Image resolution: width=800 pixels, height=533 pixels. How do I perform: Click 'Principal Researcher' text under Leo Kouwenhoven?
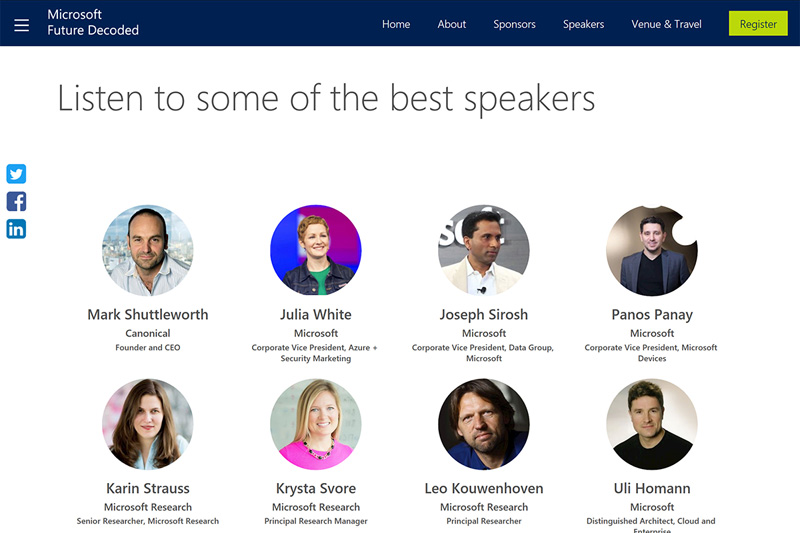point(484,521)
